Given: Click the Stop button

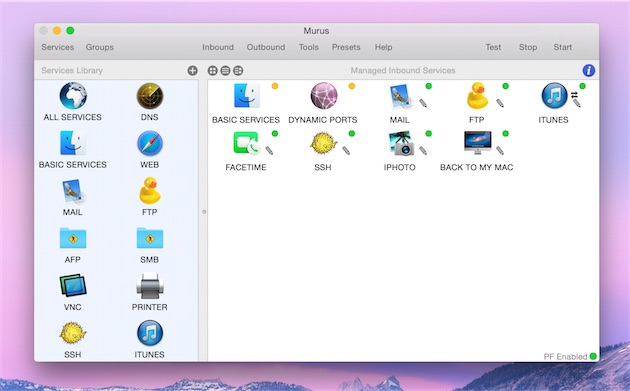Looking at the screenshot, I should coord(528,47).
